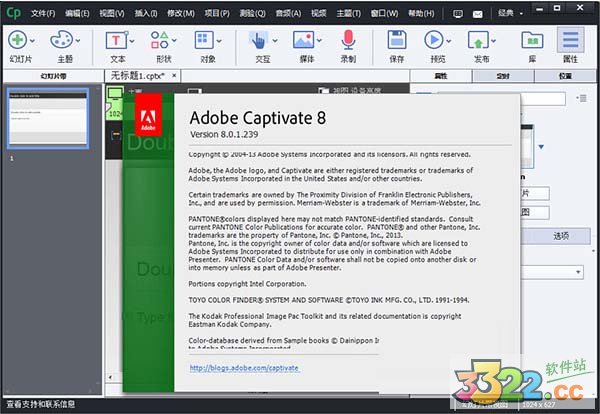The height and width of the screenshot is (414, 600).
Task: Click the 1024 x 627 status bar size
Action: coord(538,404)
